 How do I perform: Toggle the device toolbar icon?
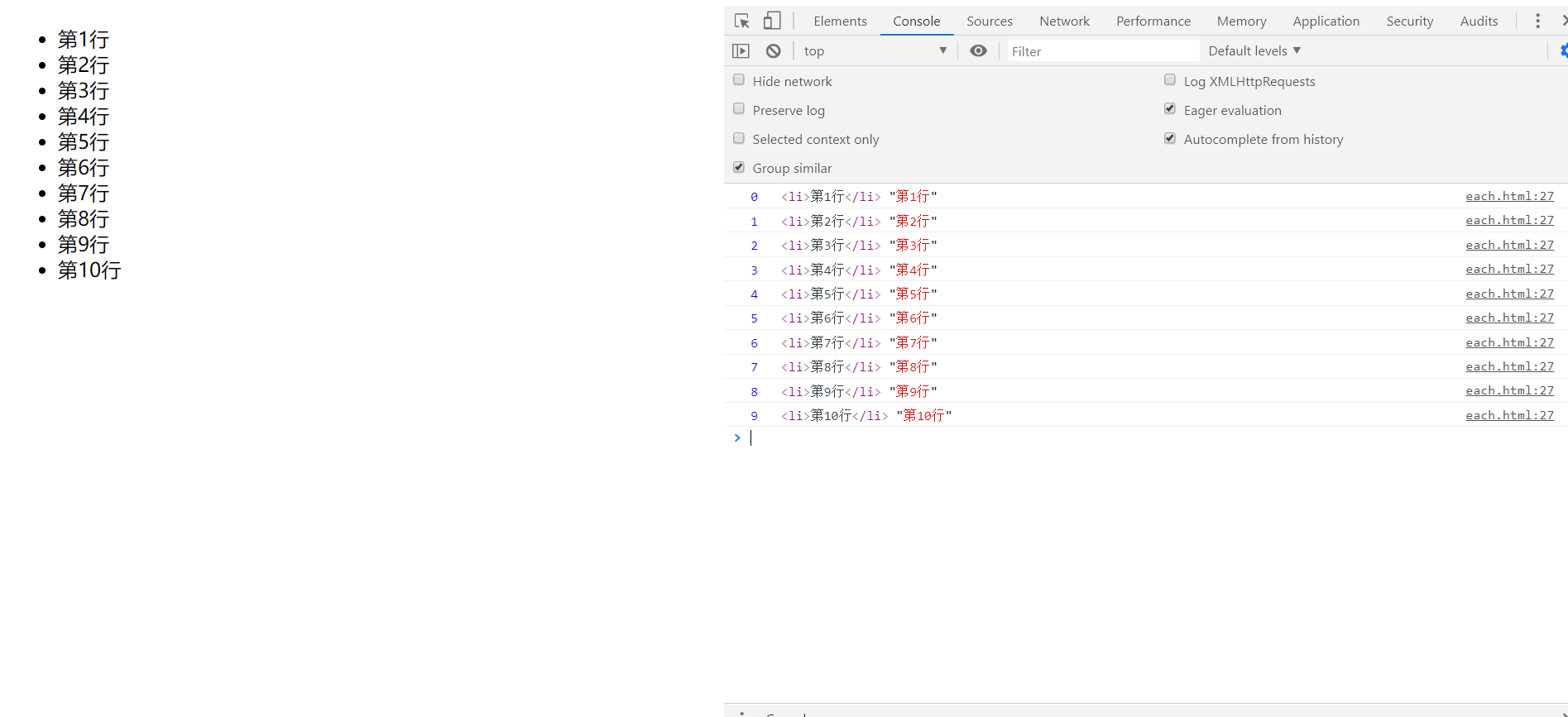click(x=772, y=21)
